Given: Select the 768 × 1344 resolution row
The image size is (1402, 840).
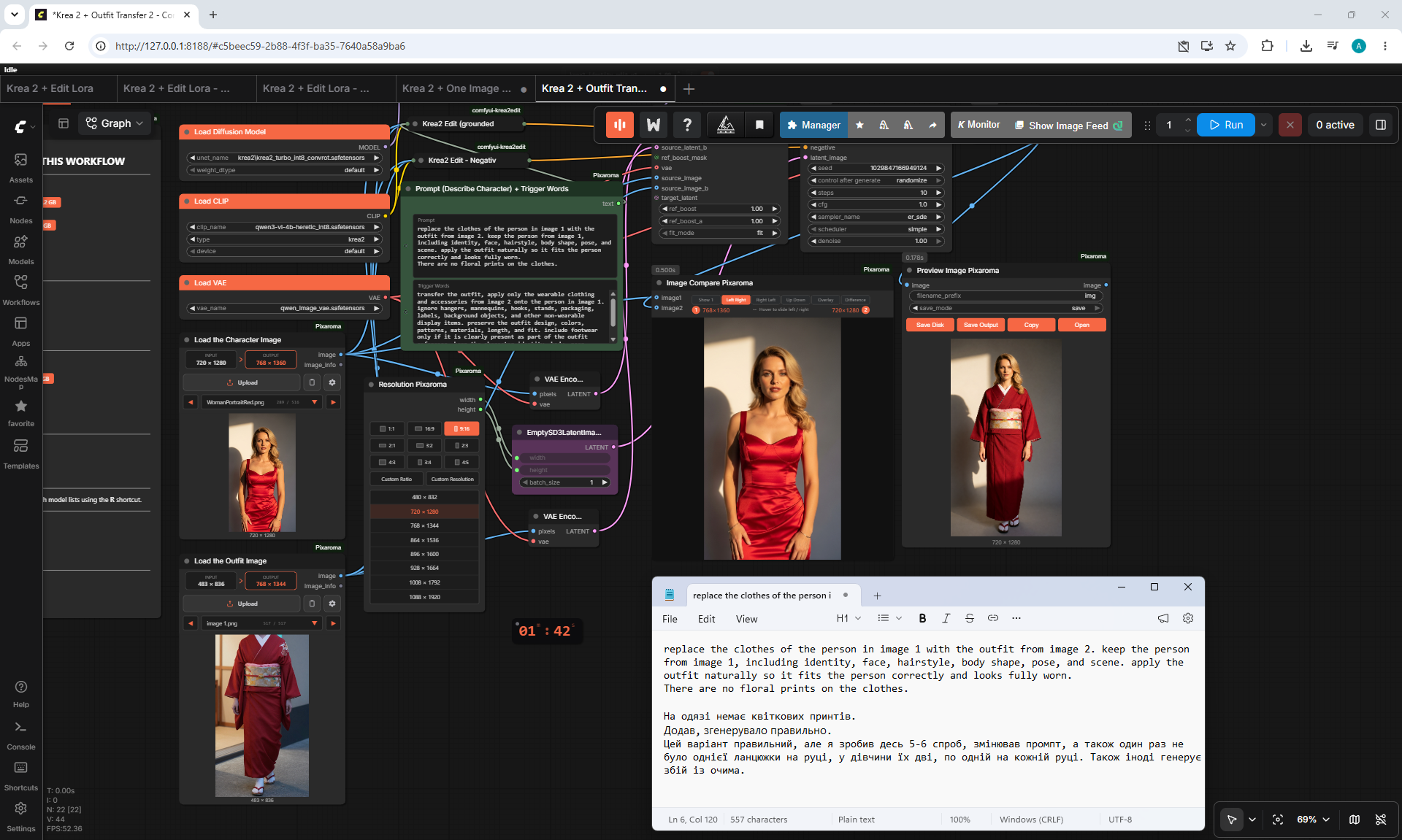Looking at the screenshot, I should click(424, 525).
